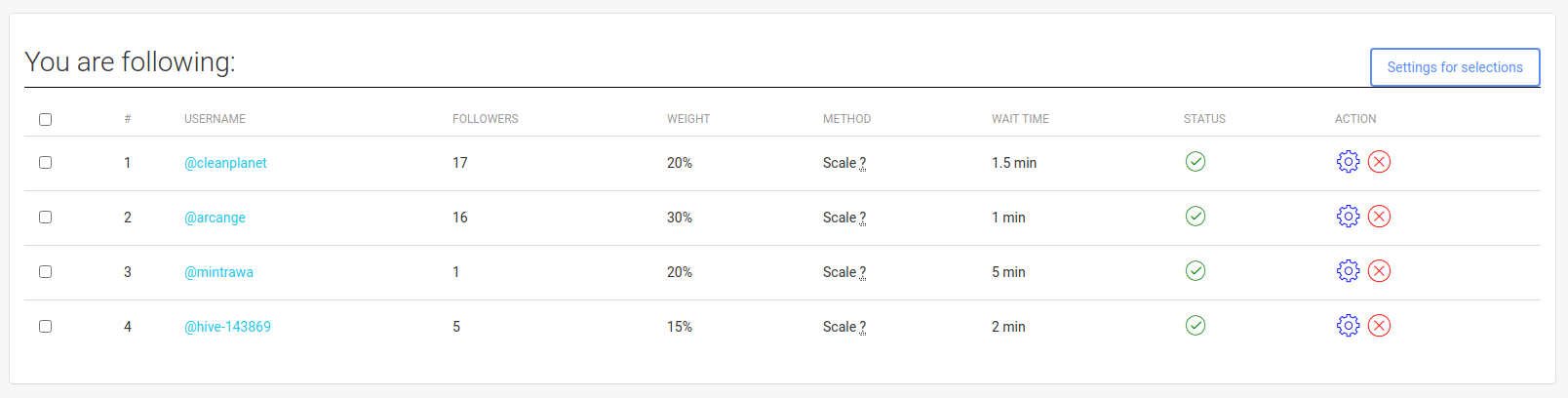
Task: Open the @cleanplanet profile link
Action: tap(225, 163)
